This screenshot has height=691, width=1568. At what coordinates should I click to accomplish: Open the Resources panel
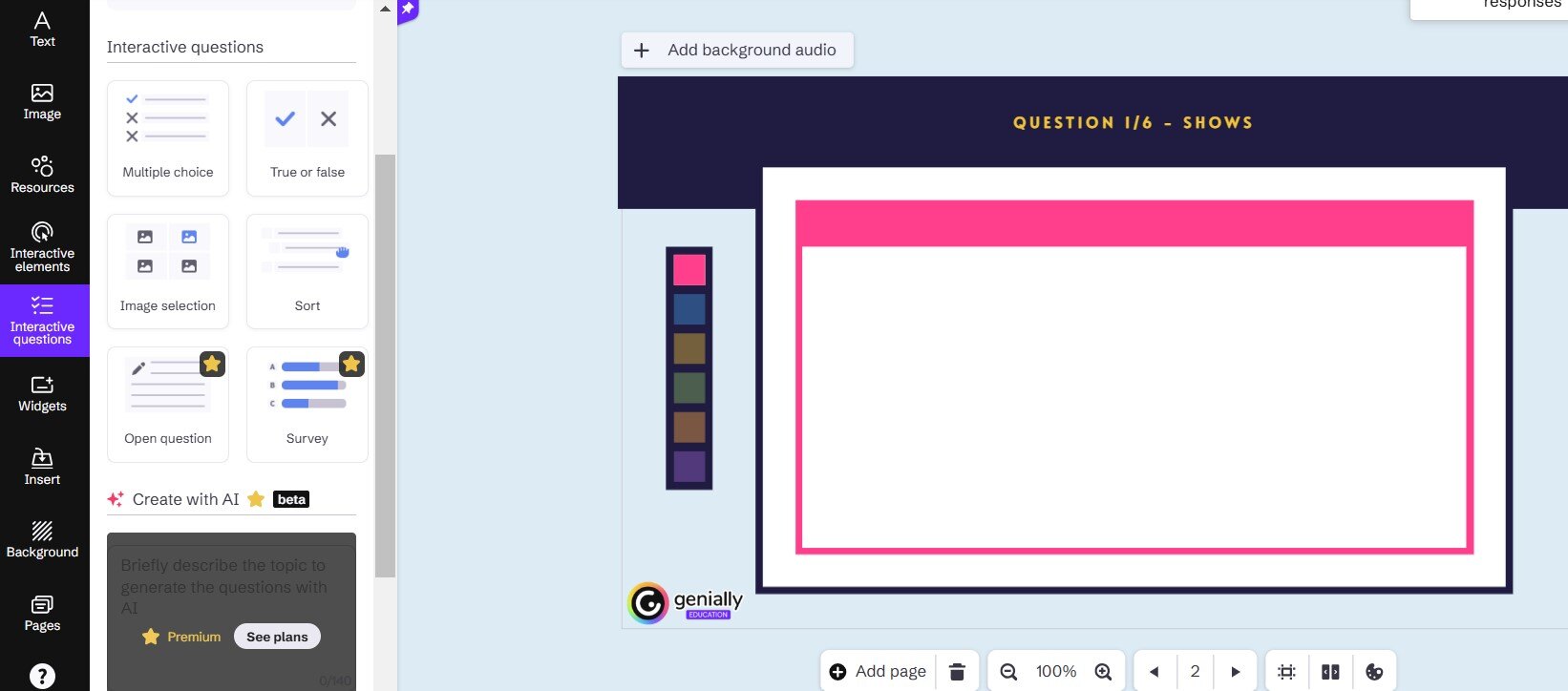pyautogui.click(x=42, y=175)
